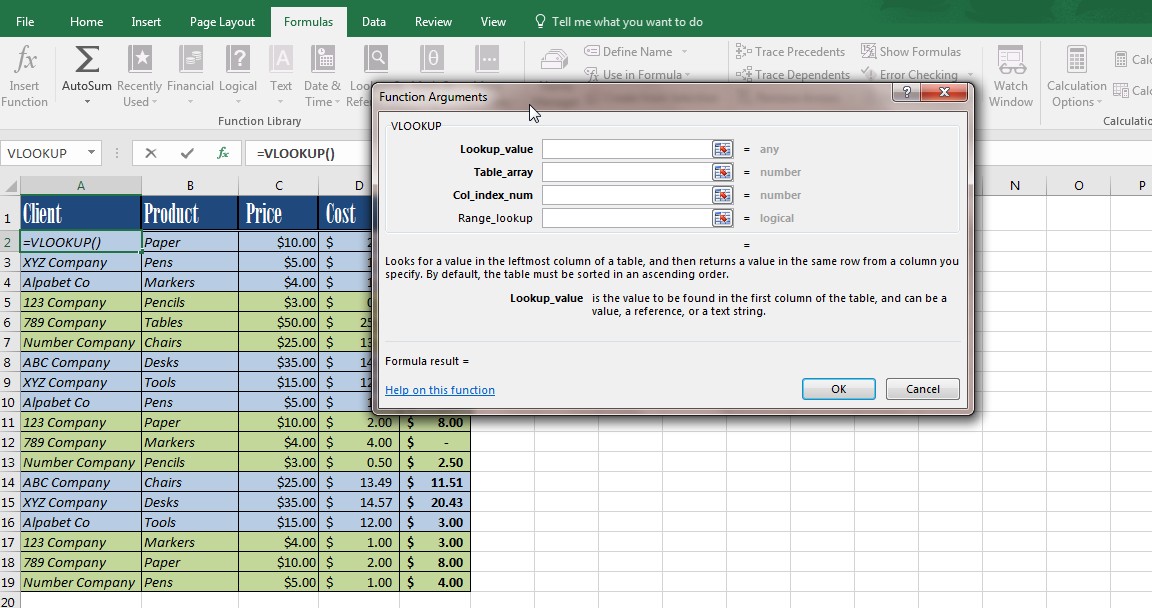
Task: Click the Lookup_value input field
Action: [627, 149]
